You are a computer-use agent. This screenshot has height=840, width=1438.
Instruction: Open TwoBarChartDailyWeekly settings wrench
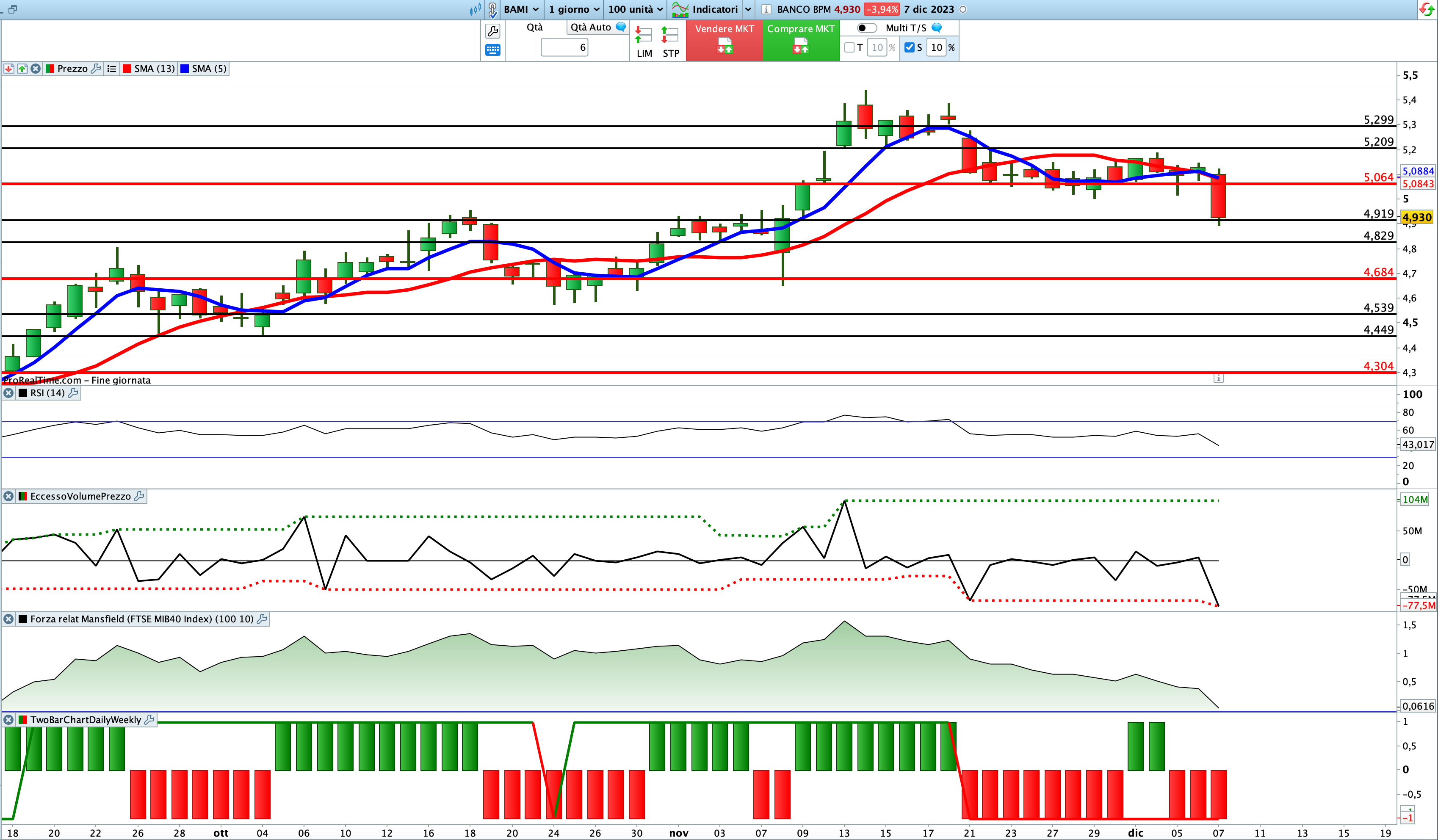tap(149, 720)
